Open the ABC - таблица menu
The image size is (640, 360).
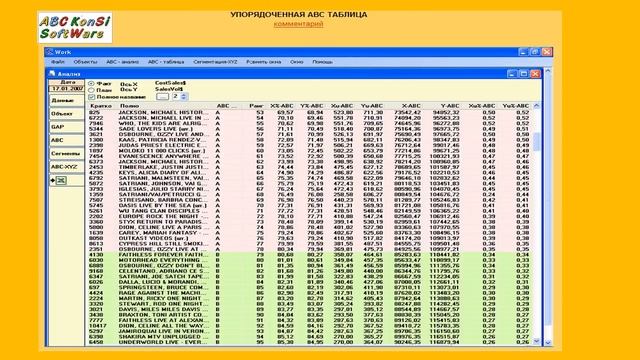(x=166, y=62)
